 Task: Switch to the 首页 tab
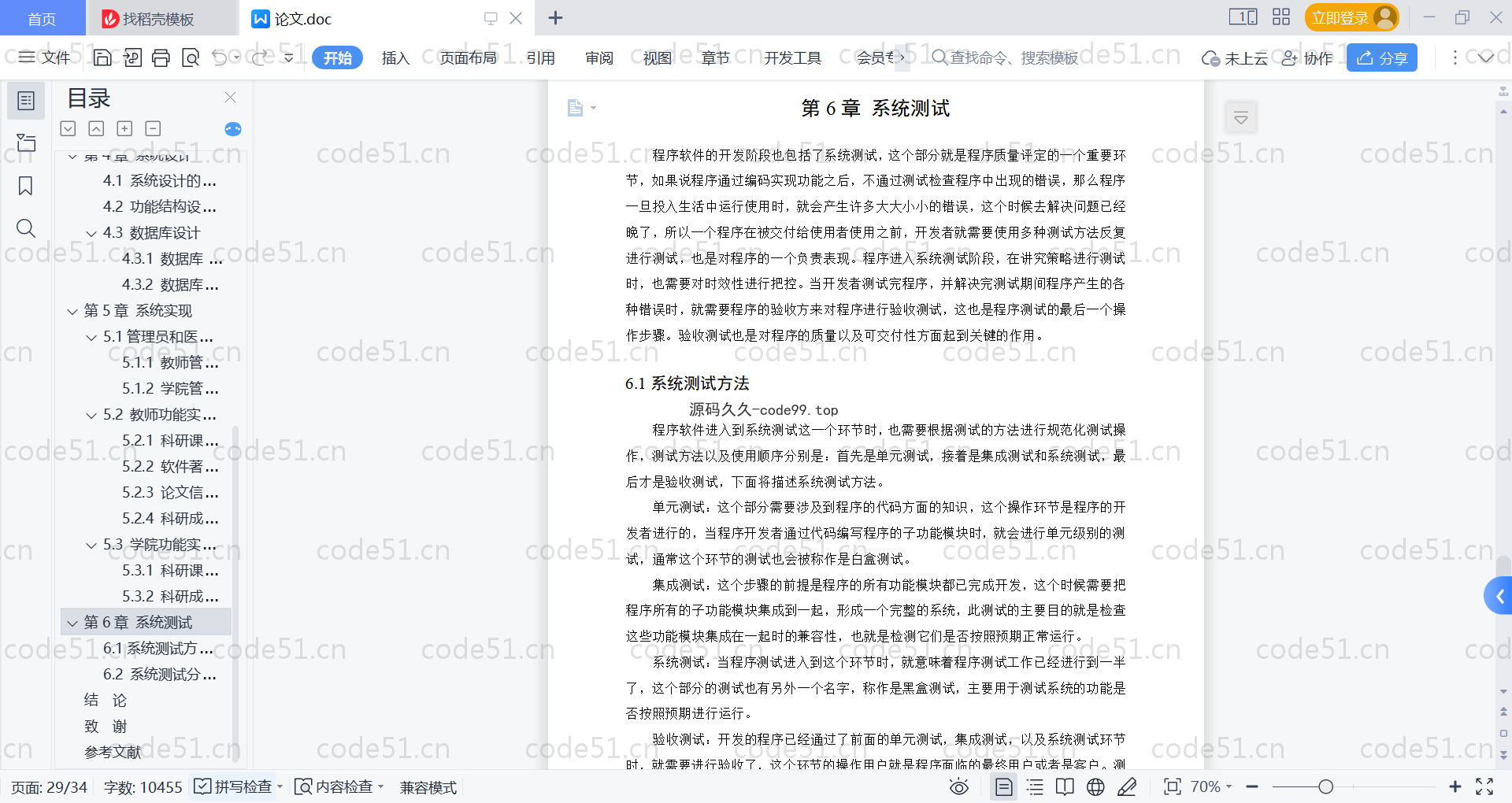[x=42, y=18]
